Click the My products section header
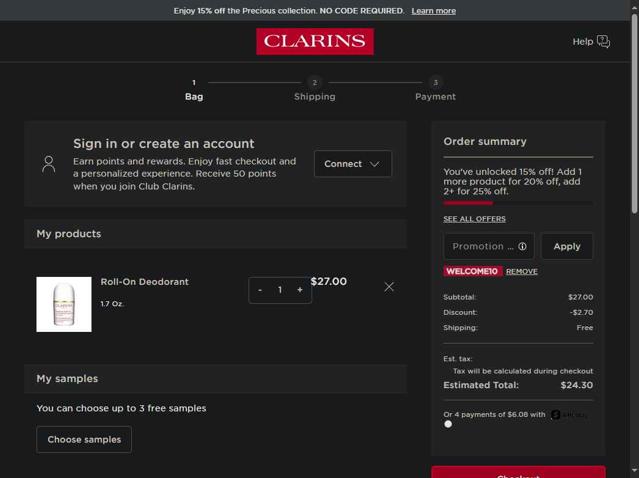The width and height of the screenshot is (639, 478). pyautogui.click(x=216, y=233)
